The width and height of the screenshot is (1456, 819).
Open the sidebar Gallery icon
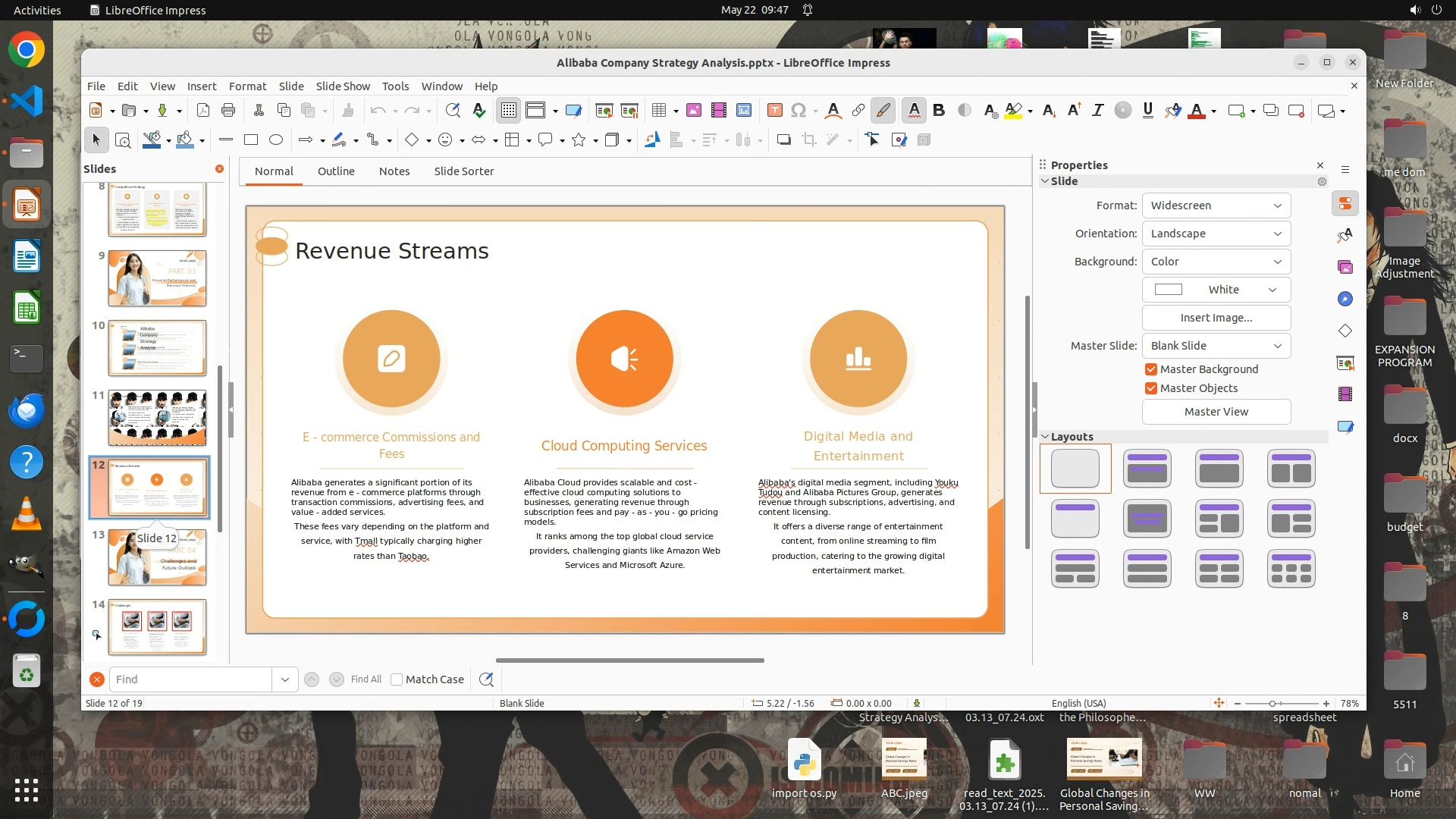click(x=1345, y=267)
